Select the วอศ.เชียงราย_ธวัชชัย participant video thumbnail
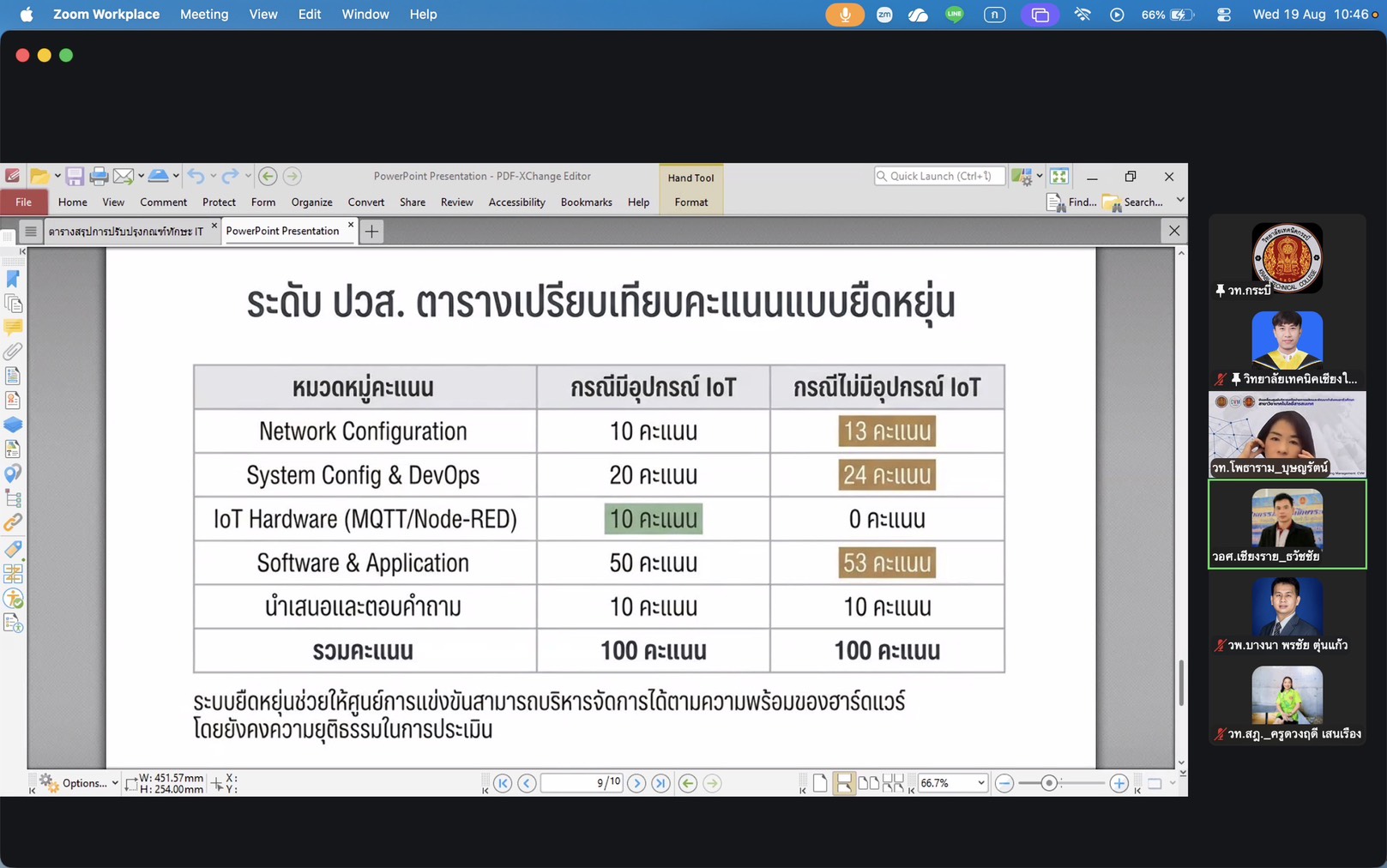Image resolution: width=1387 pixels, height=868 pixels. (1287, 524)
